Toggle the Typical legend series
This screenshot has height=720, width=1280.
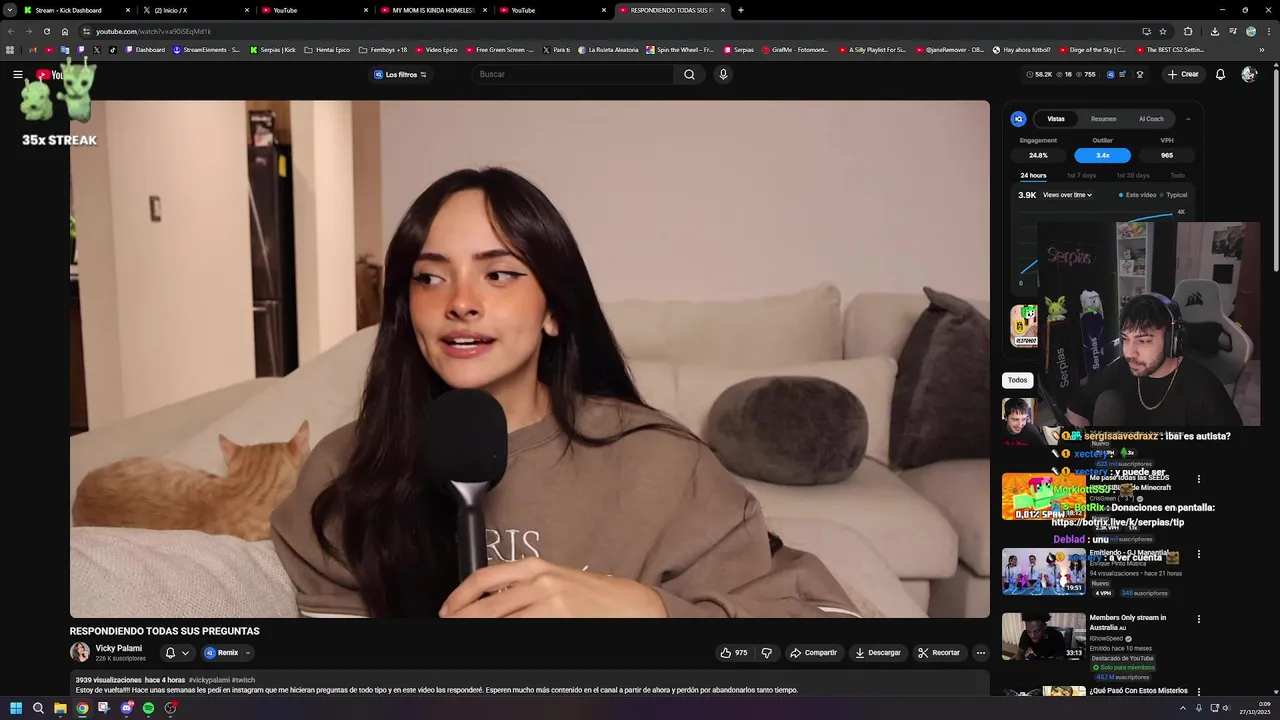[x=1174, y=195]
